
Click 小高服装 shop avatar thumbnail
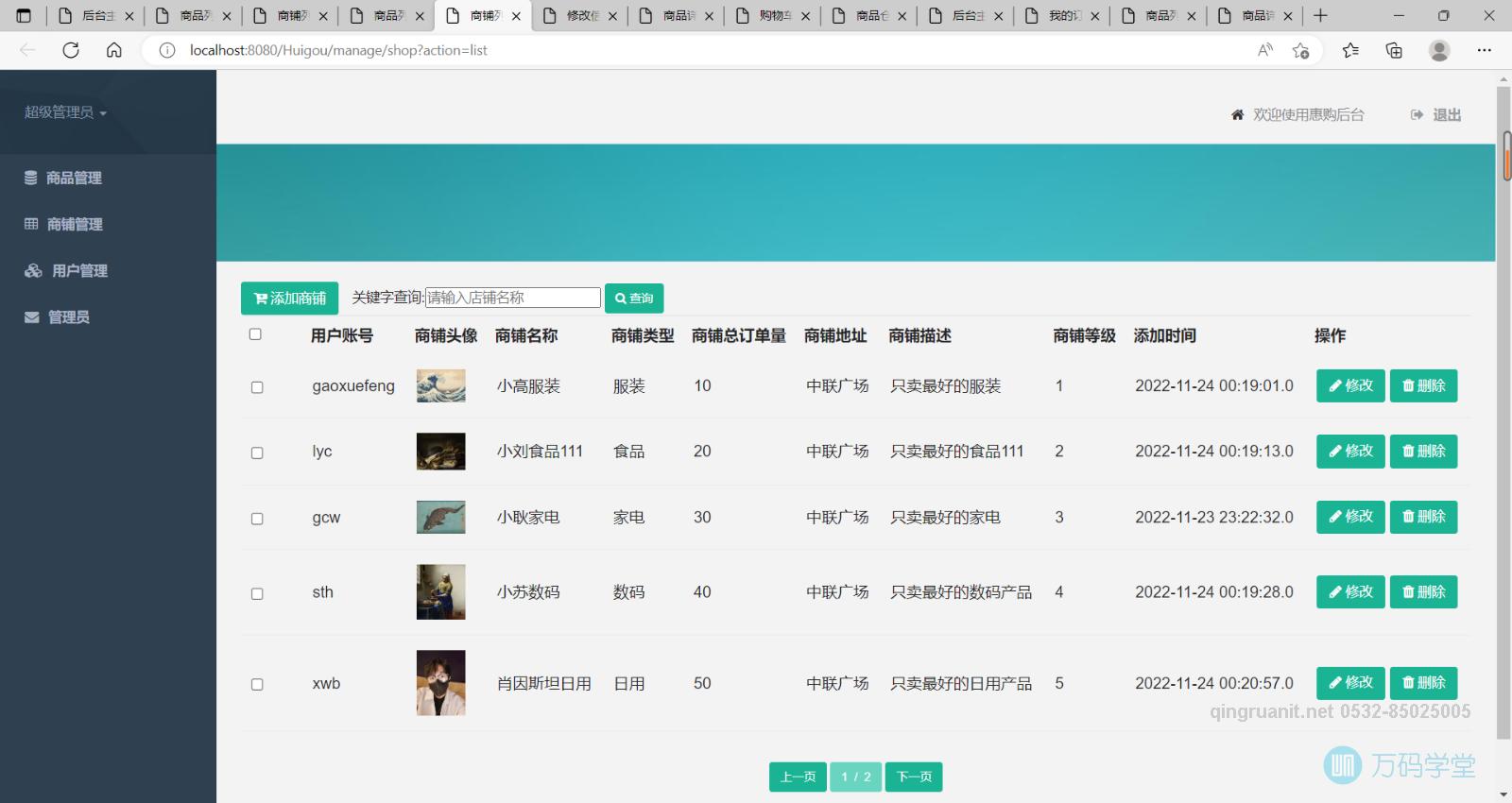(x=441, y=386)
